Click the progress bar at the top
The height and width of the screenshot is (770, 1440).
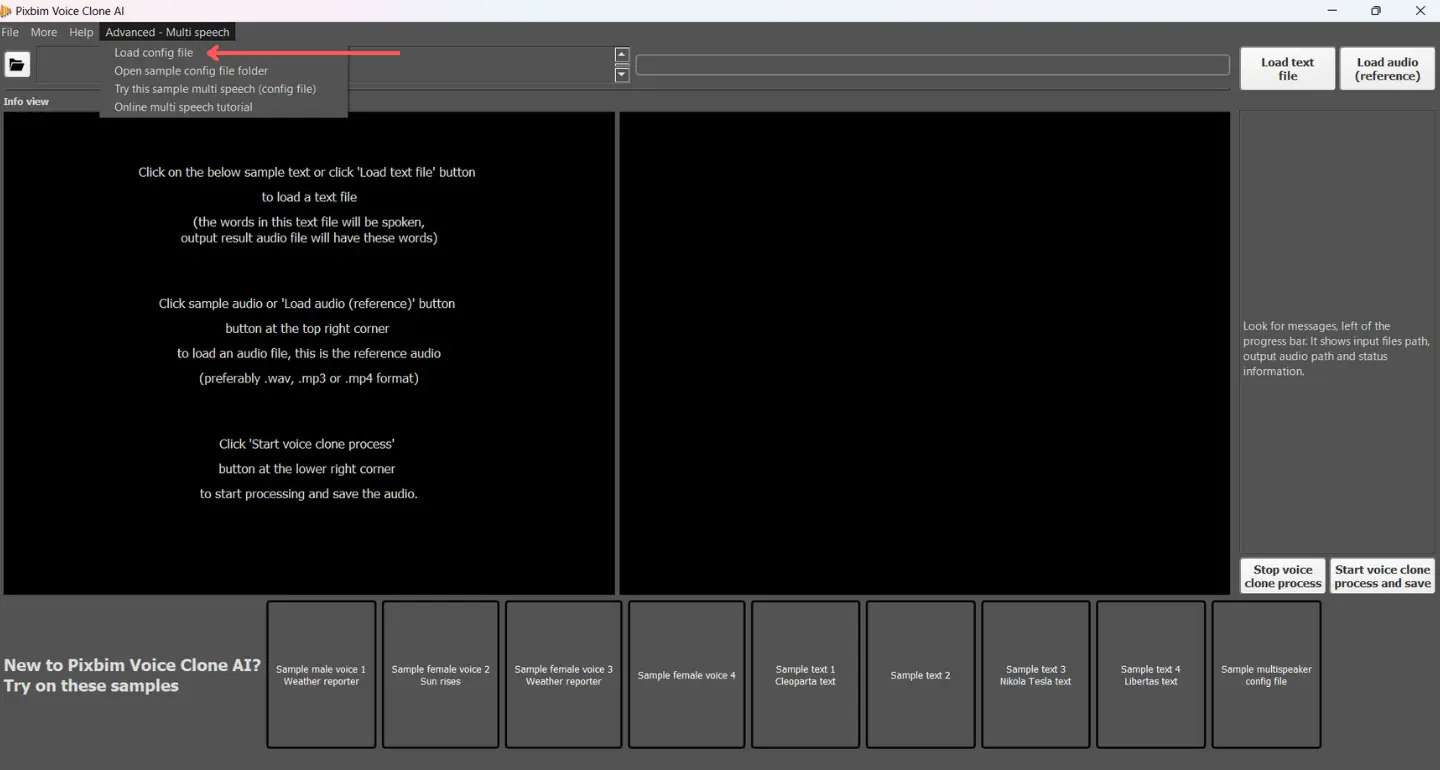point(932,65)
